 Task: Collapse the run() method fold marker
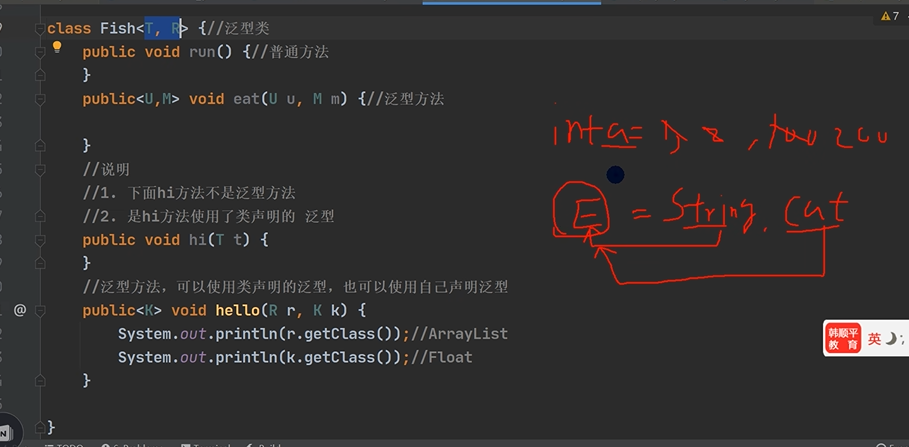tap(39, 52)
